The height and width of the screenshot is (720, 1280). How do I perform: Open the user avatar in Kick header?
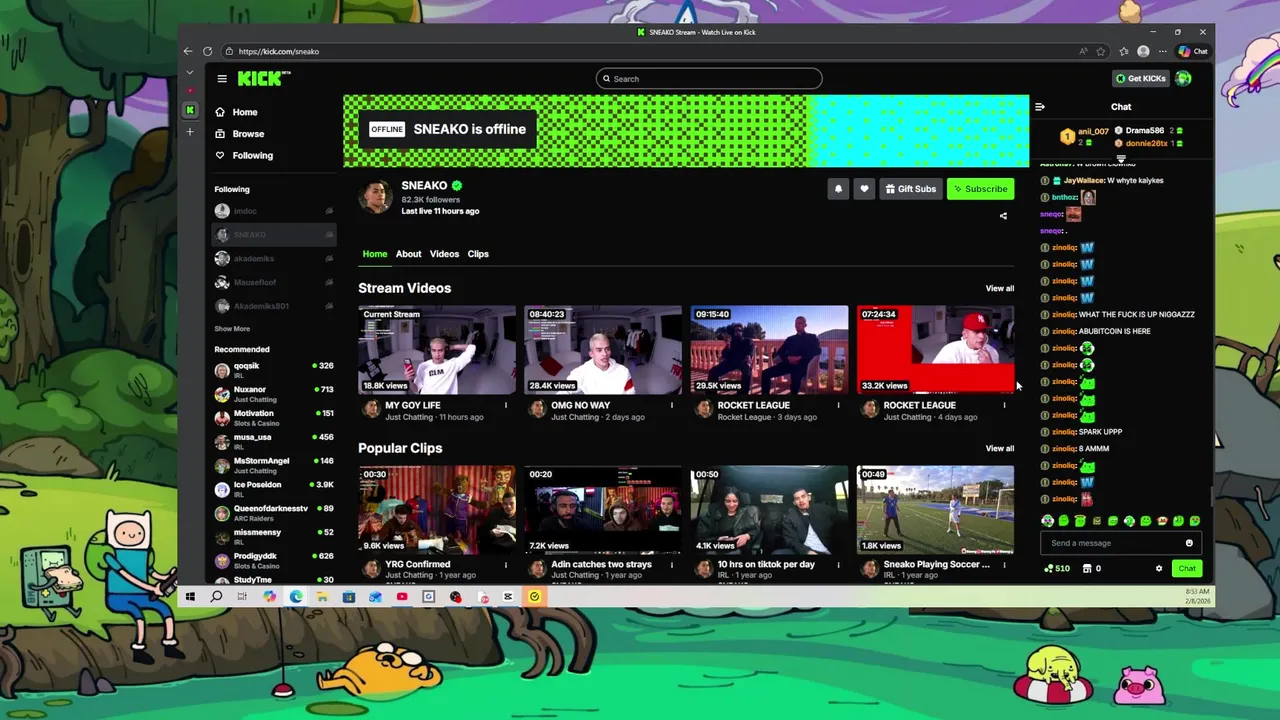tap(1184, 78)
